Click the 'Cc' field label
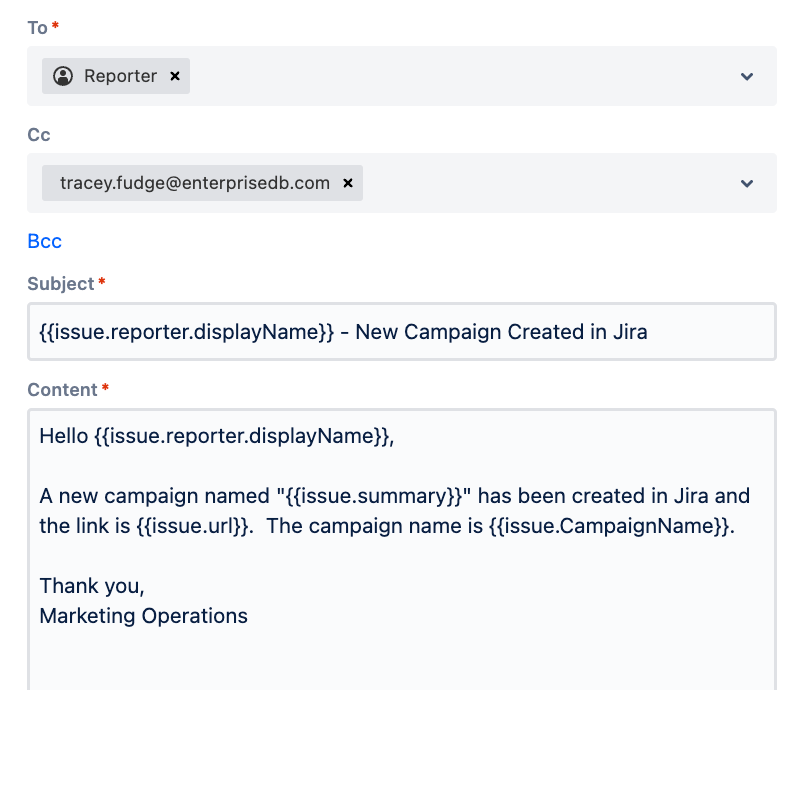Image resolution: width=804 pixels, height=798 pixels. click(x=39, y=135)
